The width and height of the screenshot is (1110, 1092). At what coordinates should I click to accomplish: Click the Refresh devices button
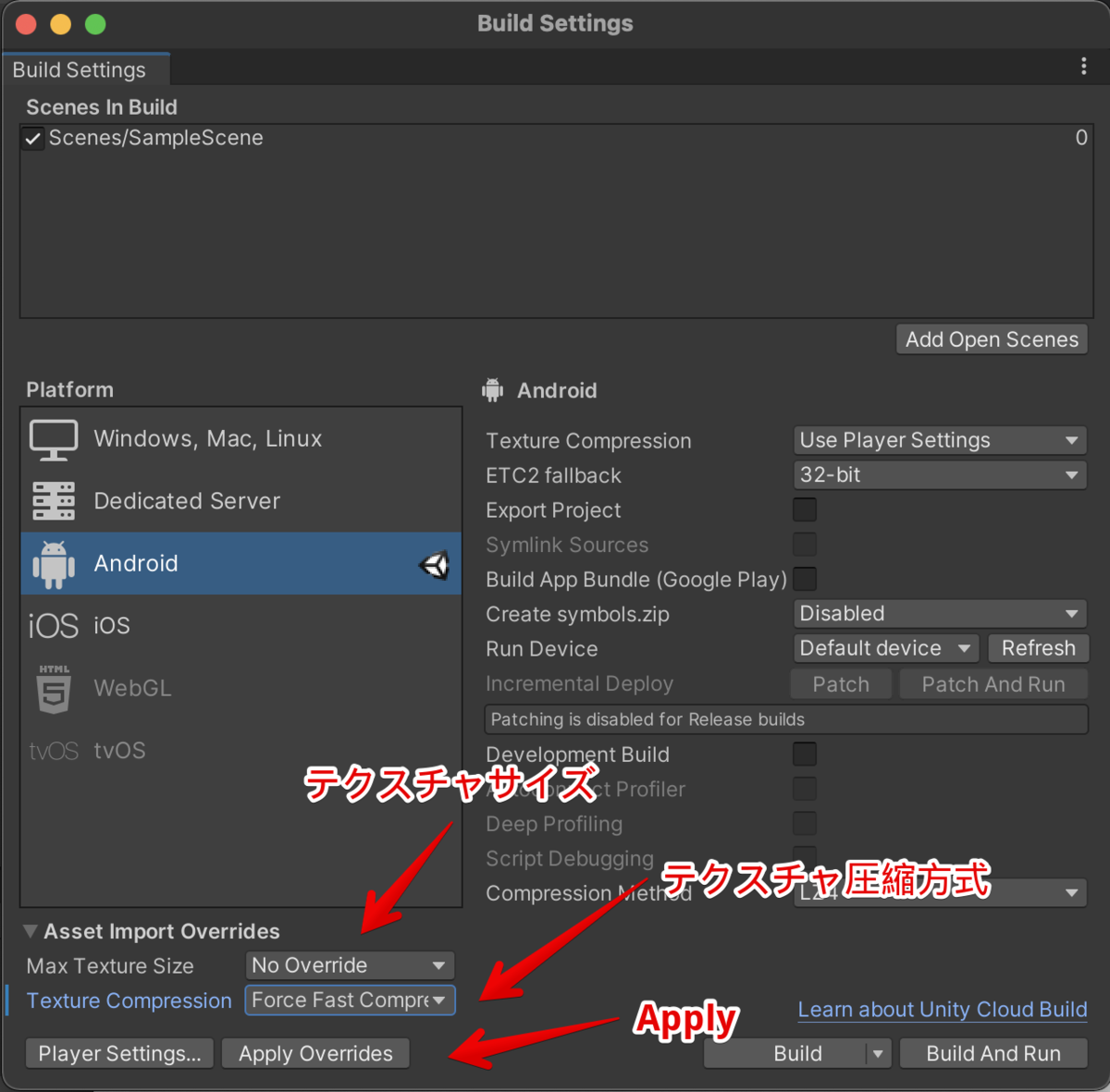point(1038,648)
